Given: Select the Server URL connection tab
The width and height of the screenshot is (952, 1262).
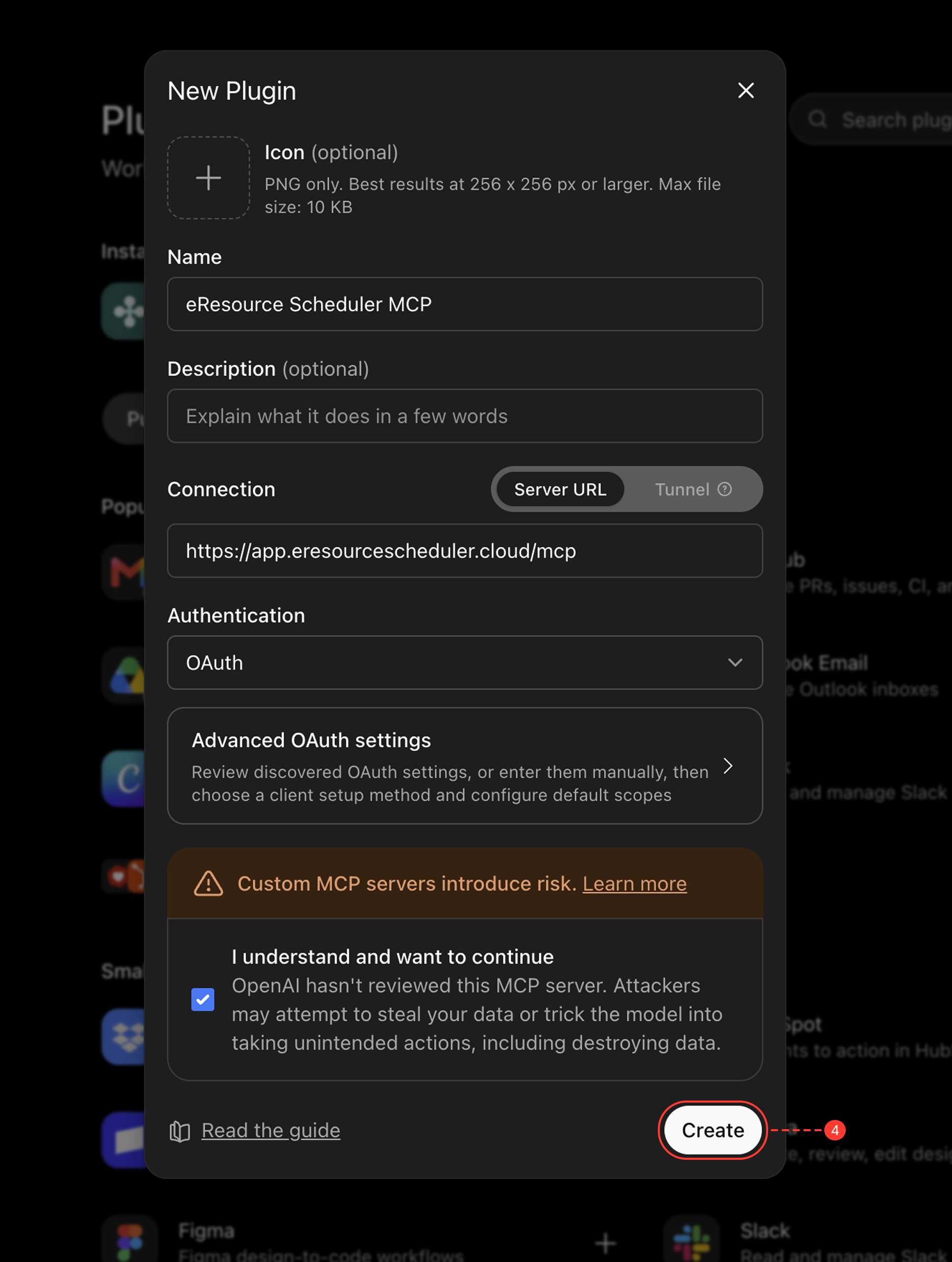Looking at the screenshot, I should pos(560,489).
